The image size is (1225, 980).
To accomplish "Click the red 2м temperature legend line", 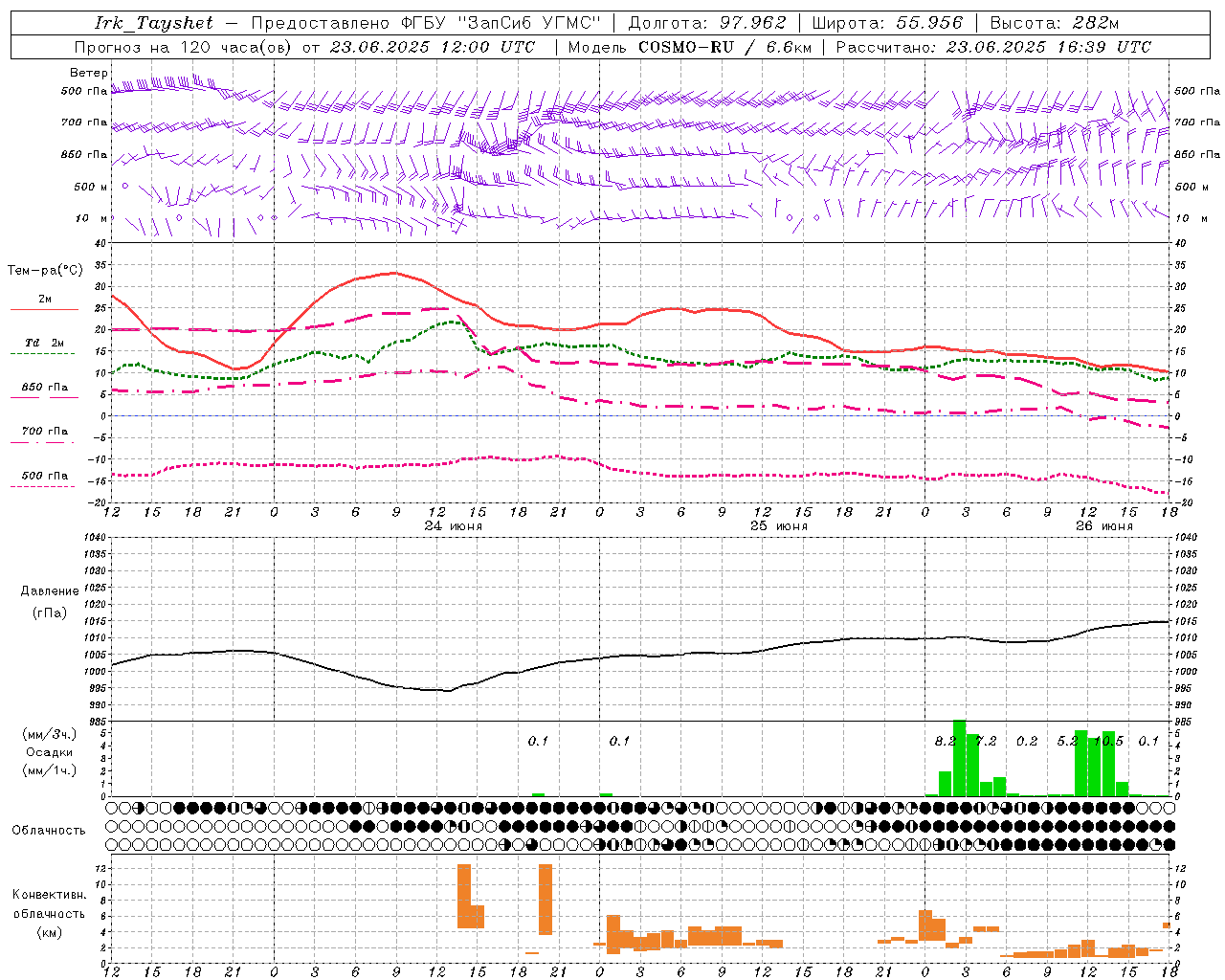I will click(44, 309).
